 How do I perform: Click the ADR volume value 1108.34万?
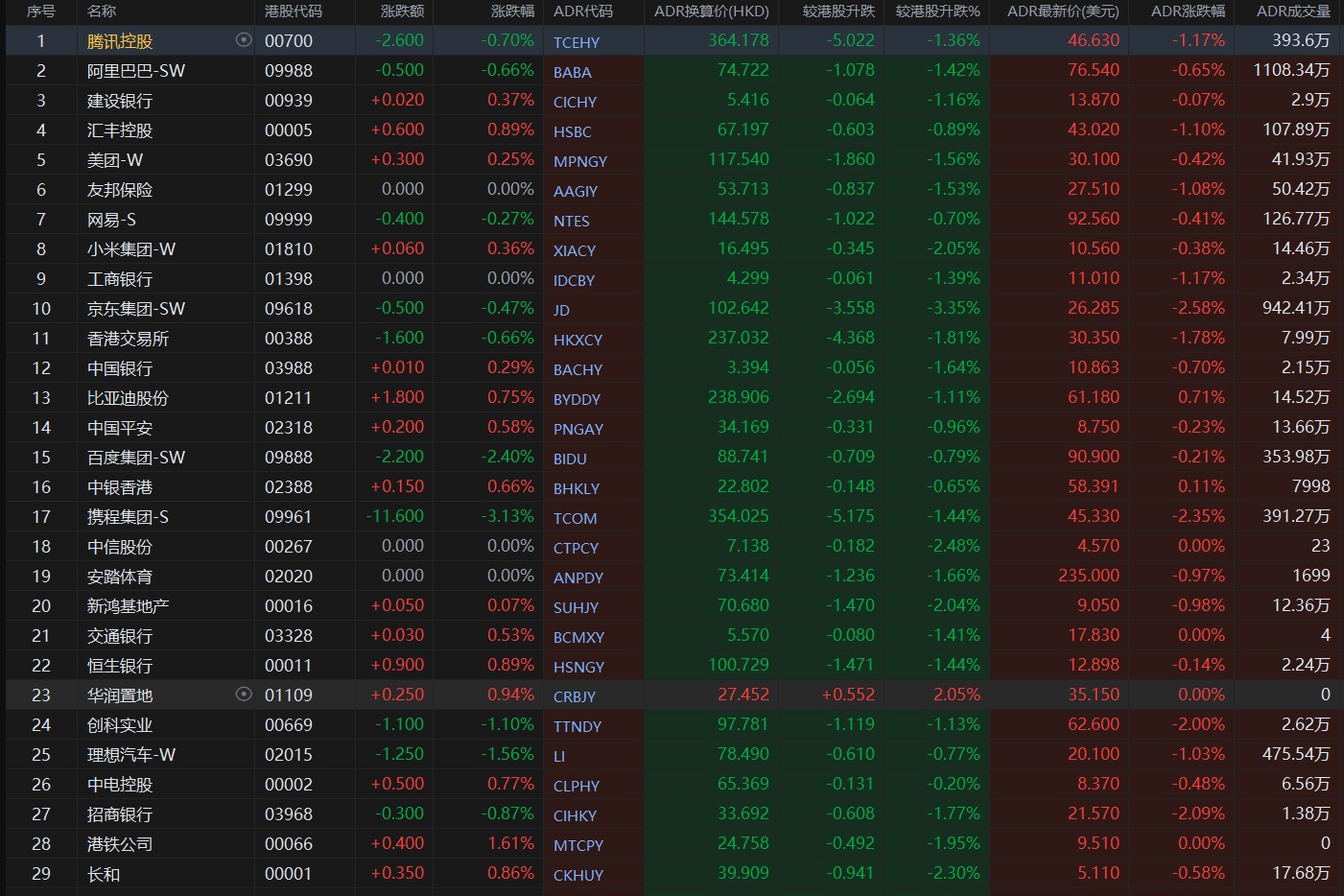click(x=1291, y=71)
